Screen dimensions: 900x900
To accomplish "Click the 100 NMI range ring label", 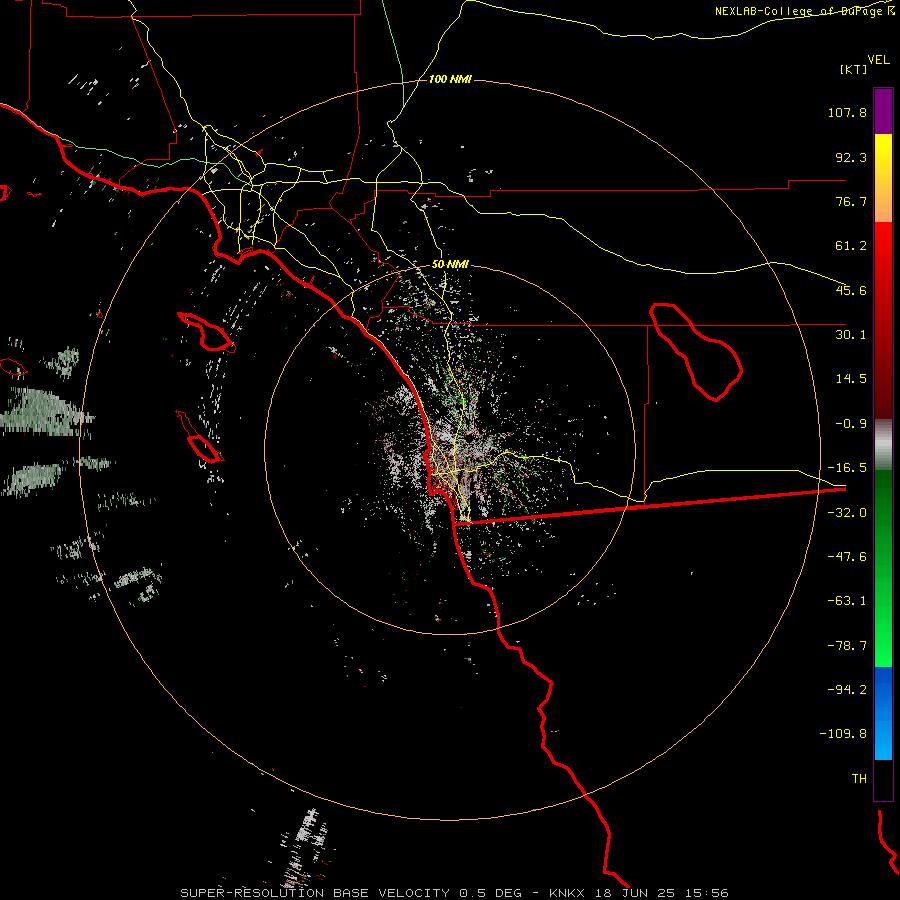I will pyautogui.click(x=450, y=79).
